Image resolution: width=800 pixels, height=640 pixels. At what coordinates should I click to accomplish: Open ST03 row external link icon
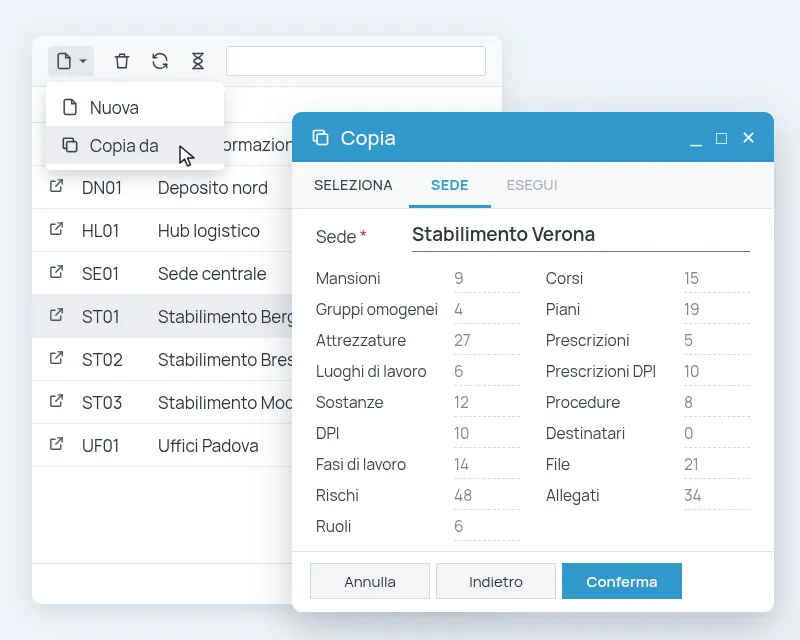point(57,401)
